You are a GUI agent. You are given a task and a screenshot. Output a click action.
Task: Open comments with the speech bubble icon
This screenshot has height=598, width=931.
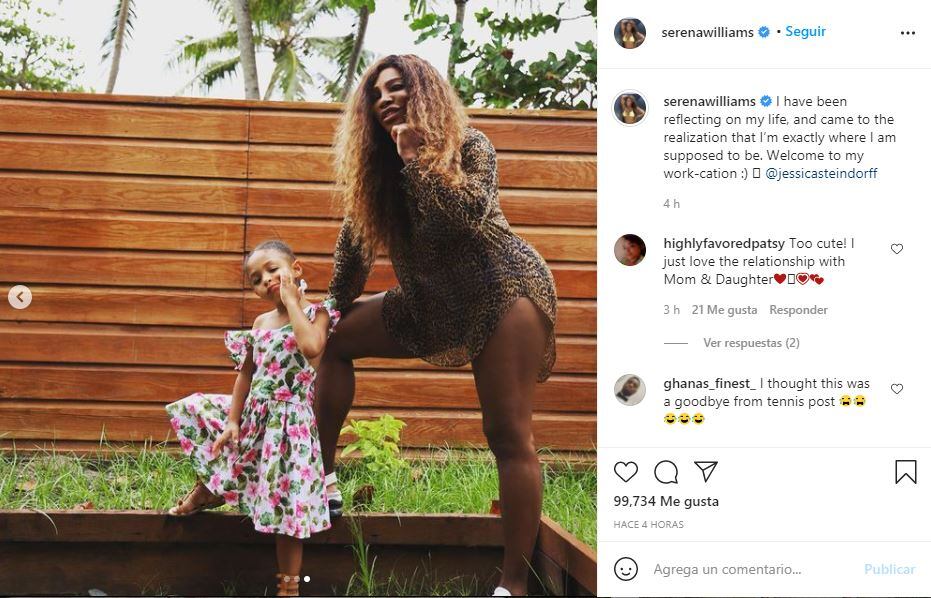(666, 472)
